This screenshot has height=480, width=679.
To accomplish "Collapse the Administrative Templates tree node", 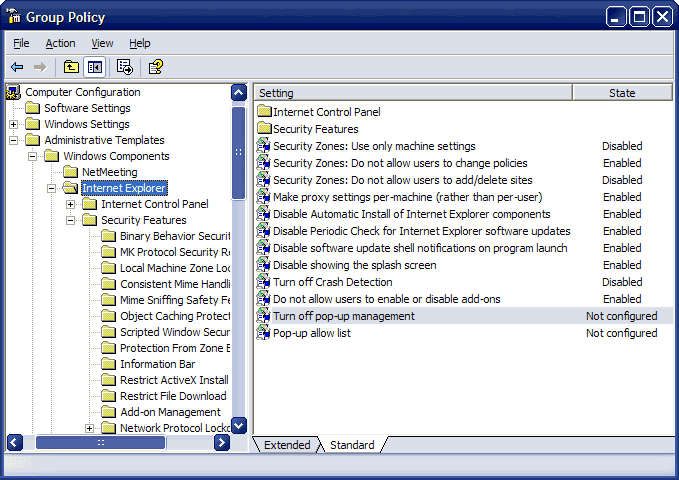I will pyautogui.click(x=13, y=140).
